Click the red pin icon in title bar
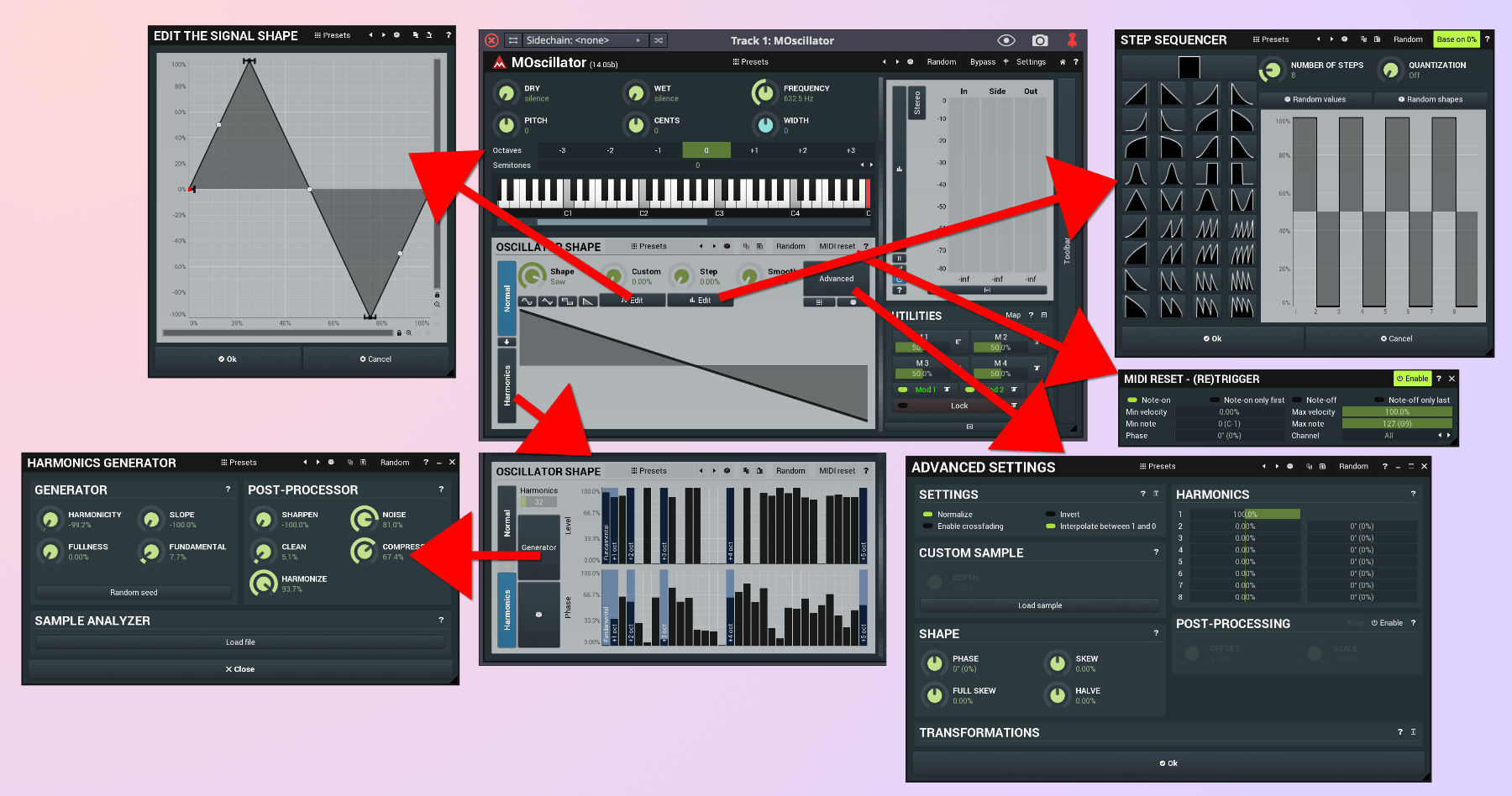Viewport: 1512px width, 796px height. (x=1072, y=40)
